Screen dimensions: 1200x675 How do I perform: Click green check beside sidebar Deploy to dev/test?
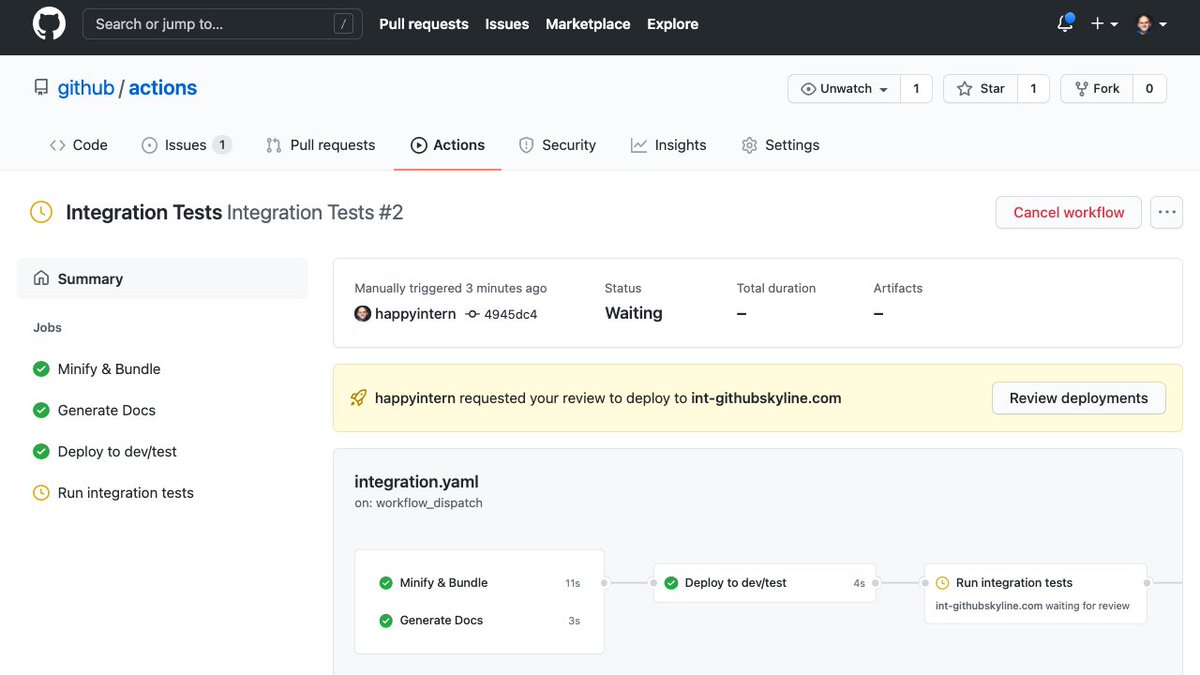coord(41,451)
